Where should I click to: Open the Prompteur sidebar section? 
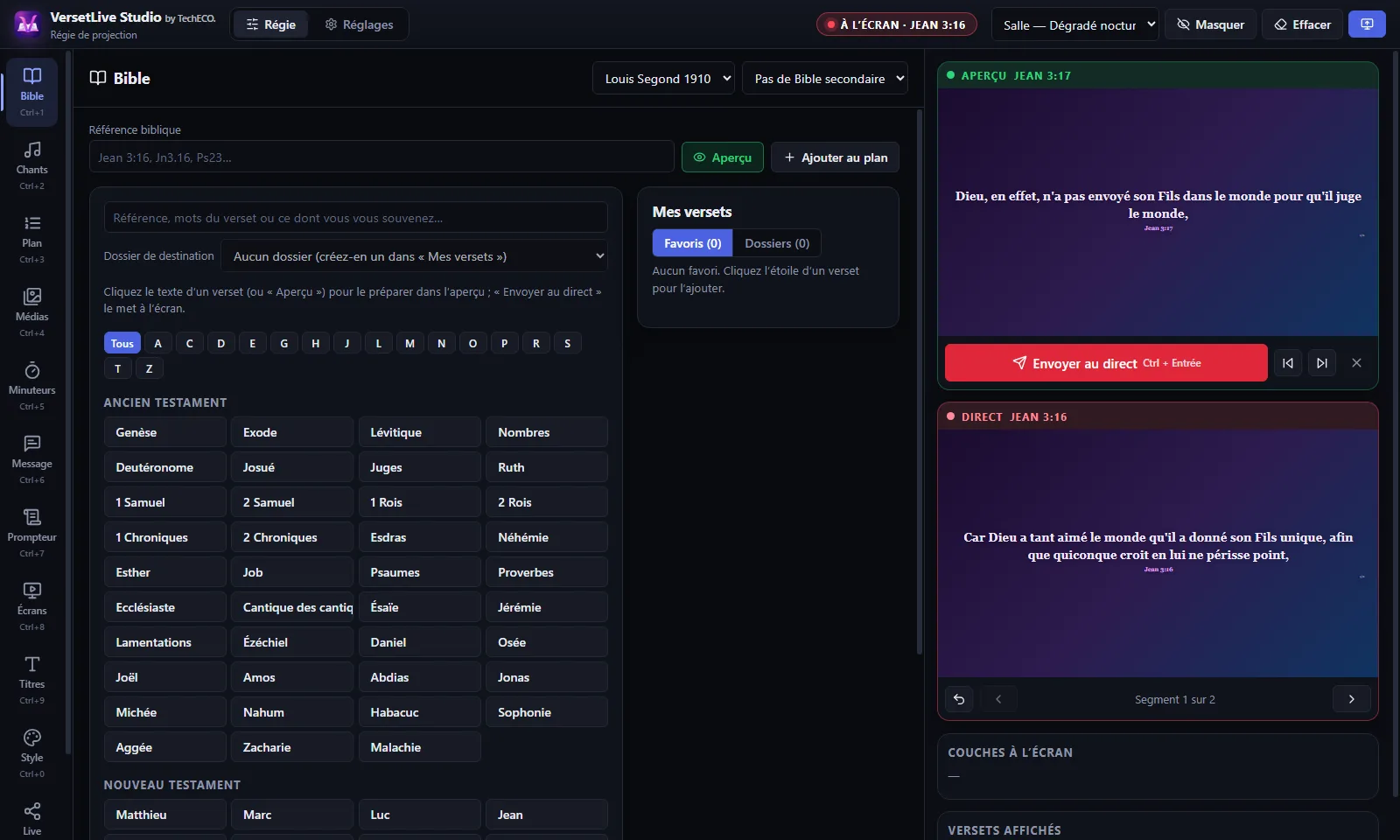pos(31,533)
